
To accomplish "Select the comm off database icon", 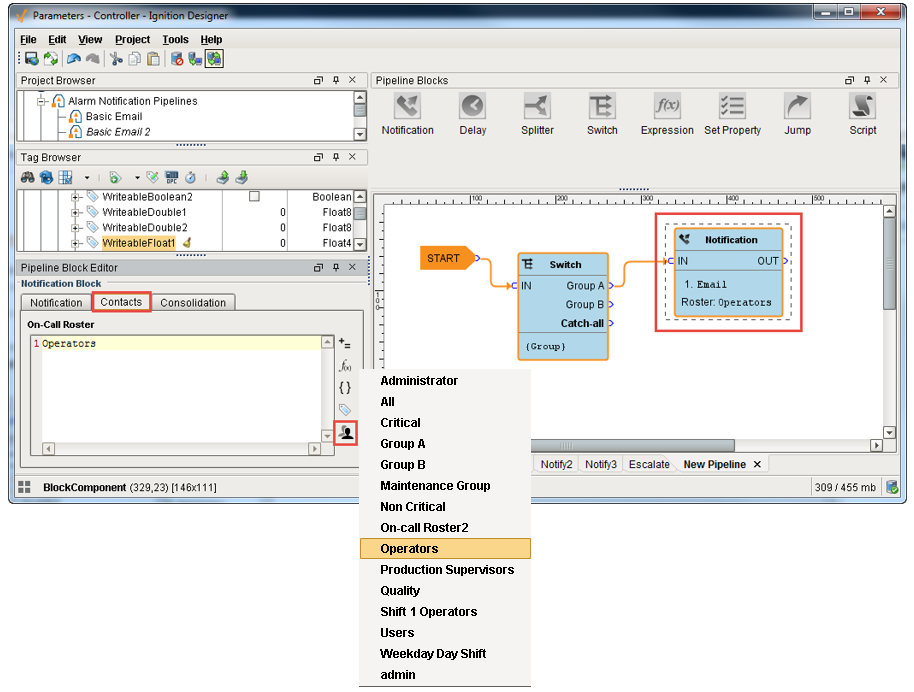I will (x=177, y=59).
